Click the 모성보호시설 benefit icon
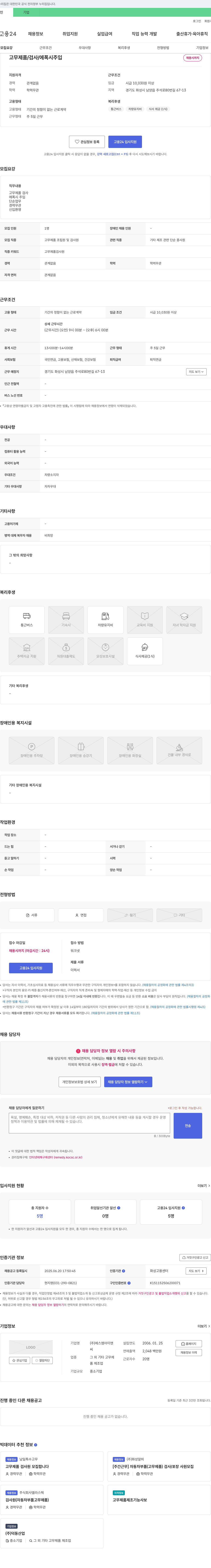Viewport: 211px width, 1568px height. (105, 651)
